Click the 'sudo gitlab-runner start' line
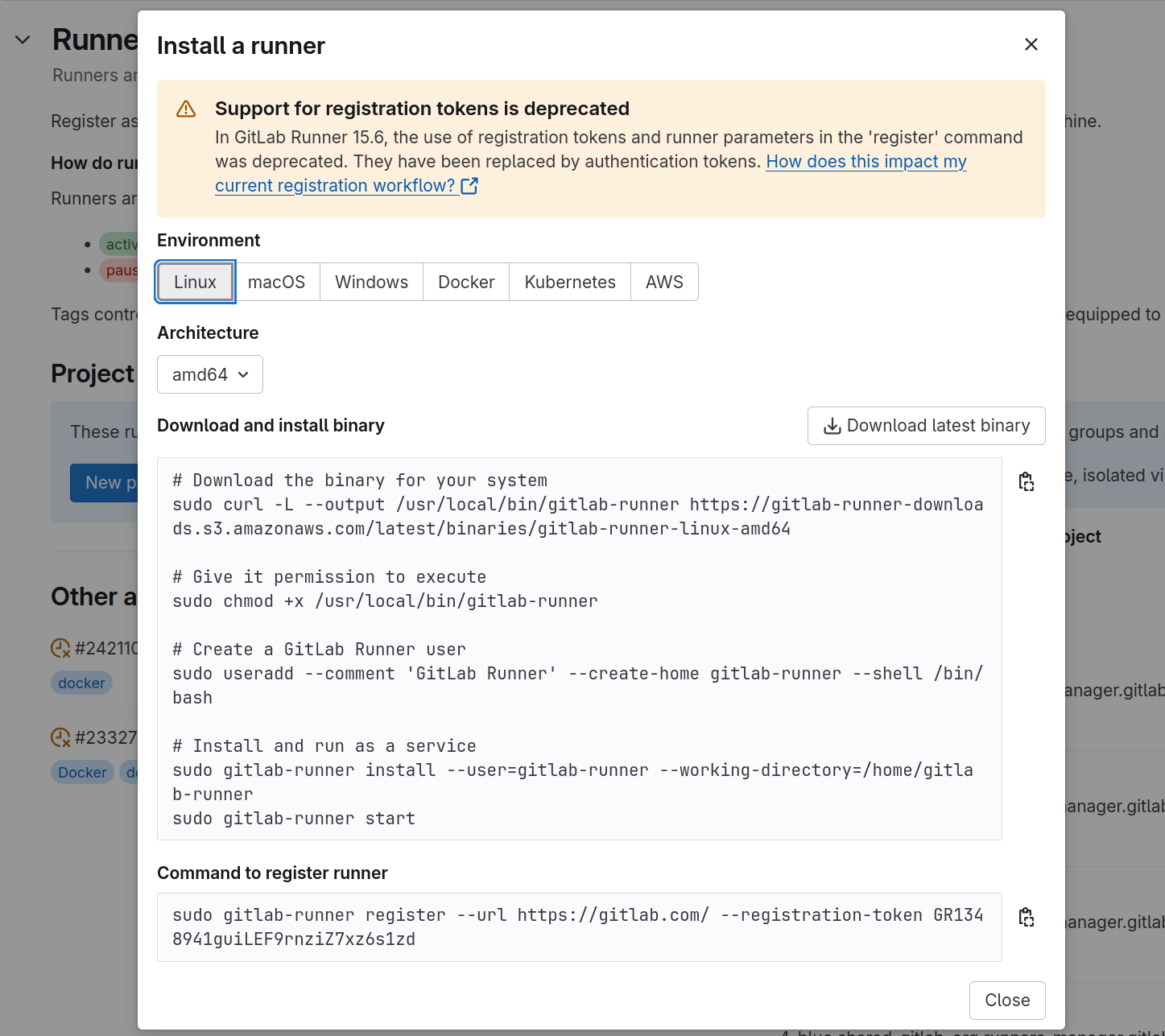The height and width of the screenshot is (1036, 1165). pos(294,819)
